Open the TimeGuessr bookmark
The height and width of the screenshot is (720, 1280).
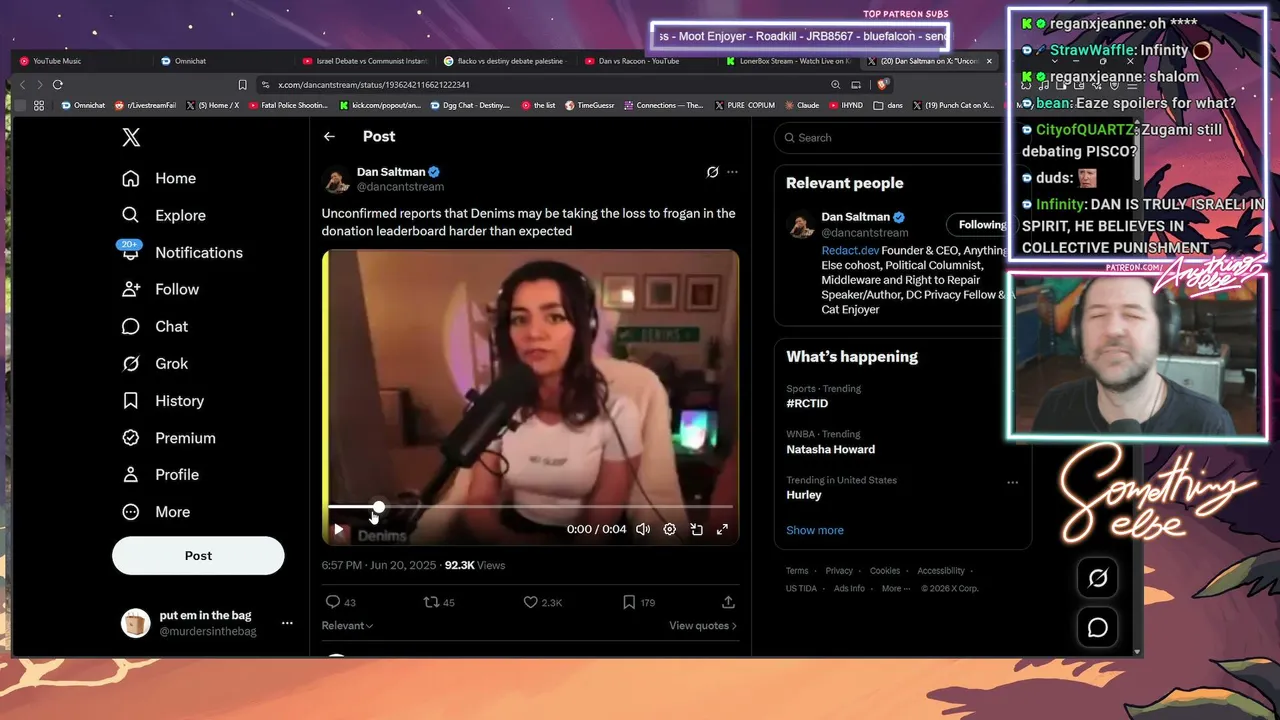pyautogui.click(x=591, y=105)
